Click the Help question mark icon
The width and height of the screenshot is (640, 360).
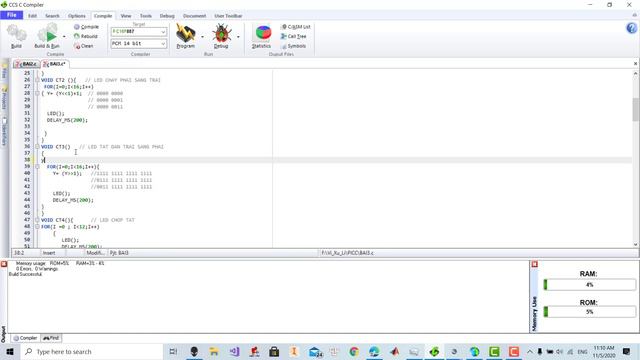point(631,28)
